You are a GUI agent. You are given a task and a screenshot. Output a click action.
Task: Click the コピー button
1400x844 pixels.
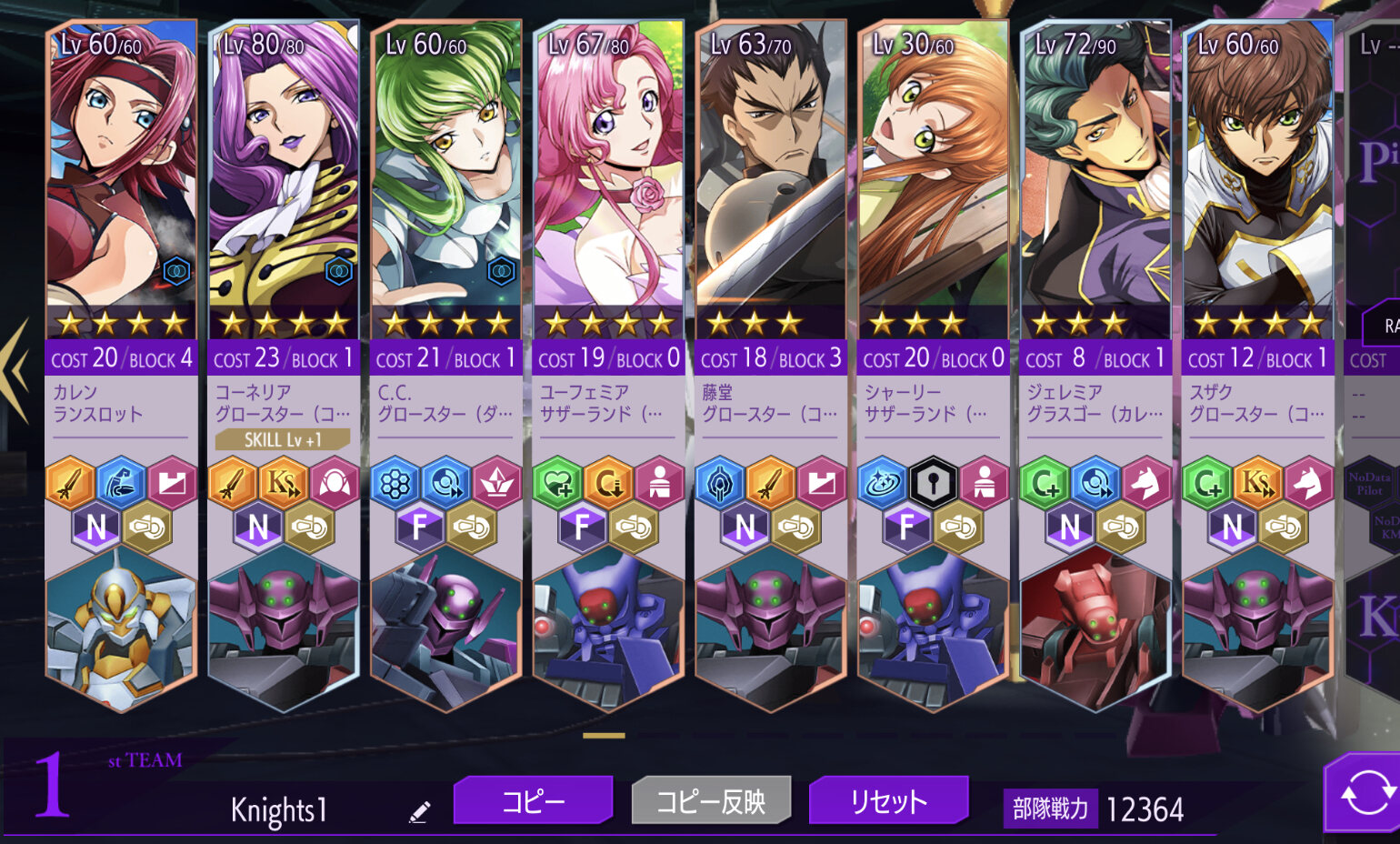tap(533, 801)
